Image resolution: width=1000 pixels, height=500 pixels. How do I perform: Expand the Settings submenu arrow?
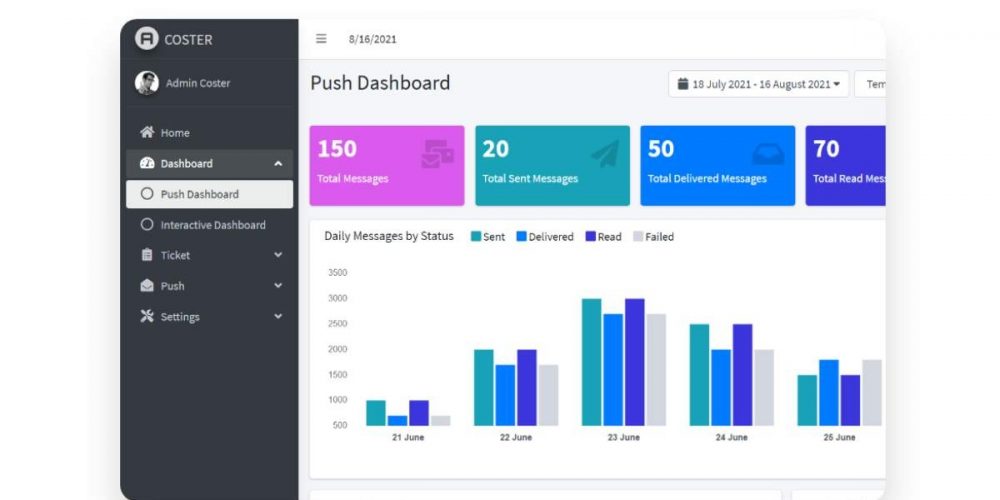pyautogui.click(x=278, y=317)
